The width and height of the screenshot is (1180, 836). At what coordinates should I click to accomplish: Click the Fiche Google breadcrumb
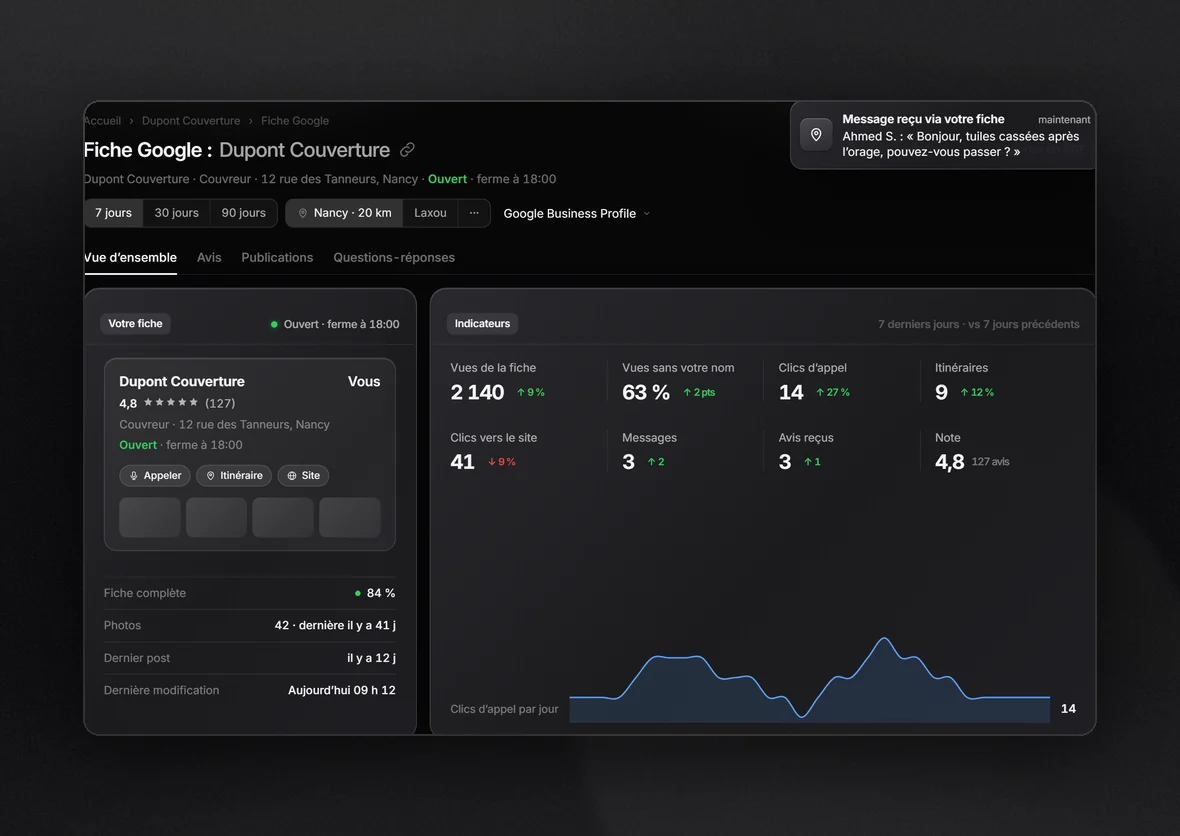(295, 120)
